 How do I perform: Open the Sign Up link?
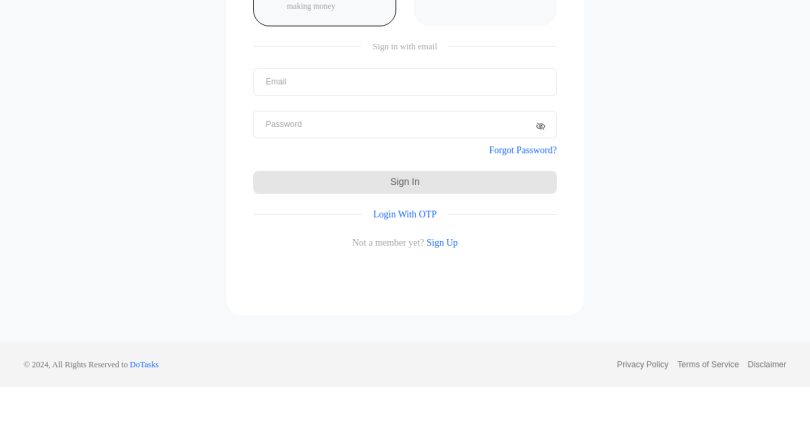pos(442,243)
